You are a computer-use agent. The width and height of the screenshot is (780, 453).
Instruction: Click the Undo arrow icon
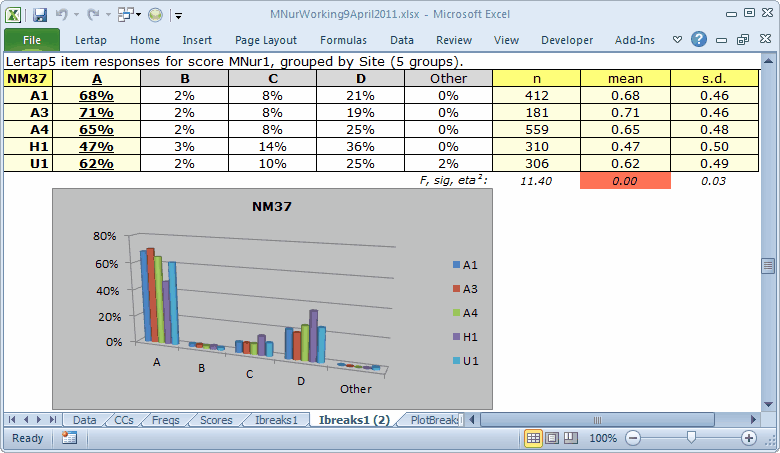[62, 15]
